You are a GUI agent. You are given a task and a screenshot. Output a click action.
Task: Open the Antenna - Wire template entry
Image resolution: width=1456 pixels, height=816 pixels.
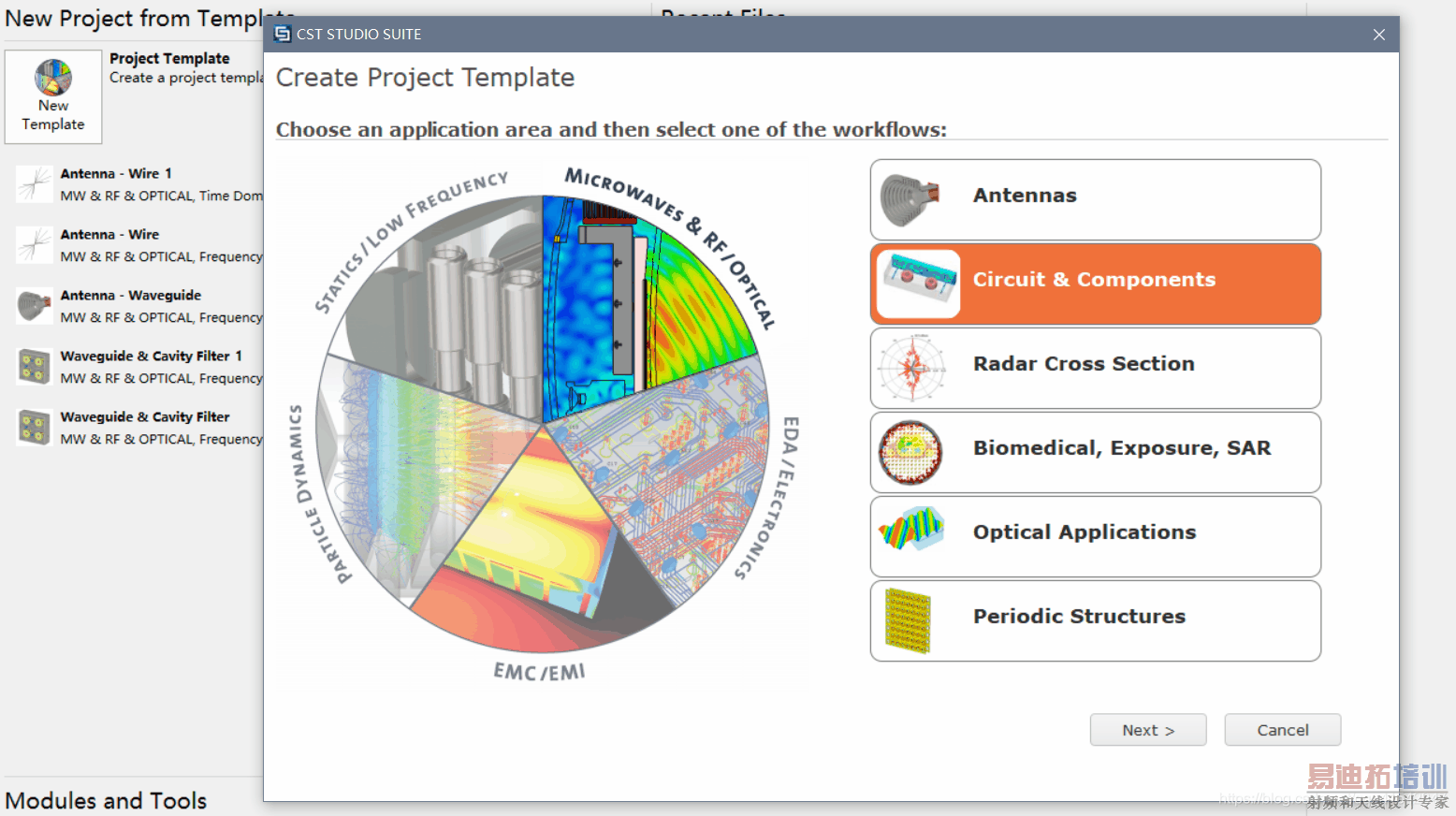(x=139, y=245)
